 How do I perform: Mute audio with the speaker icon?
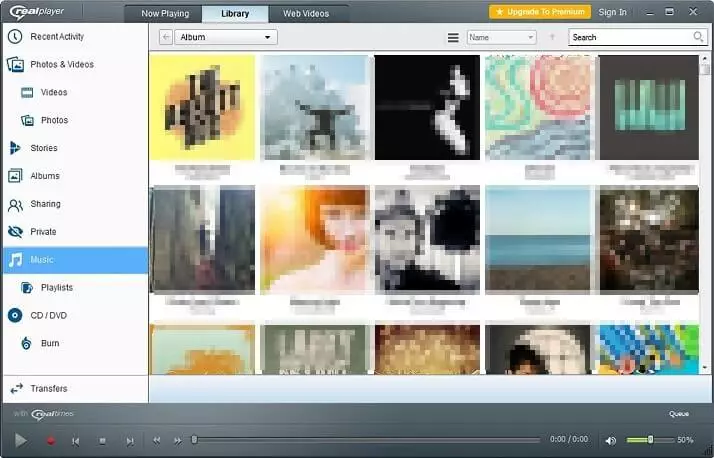[611, 440]
